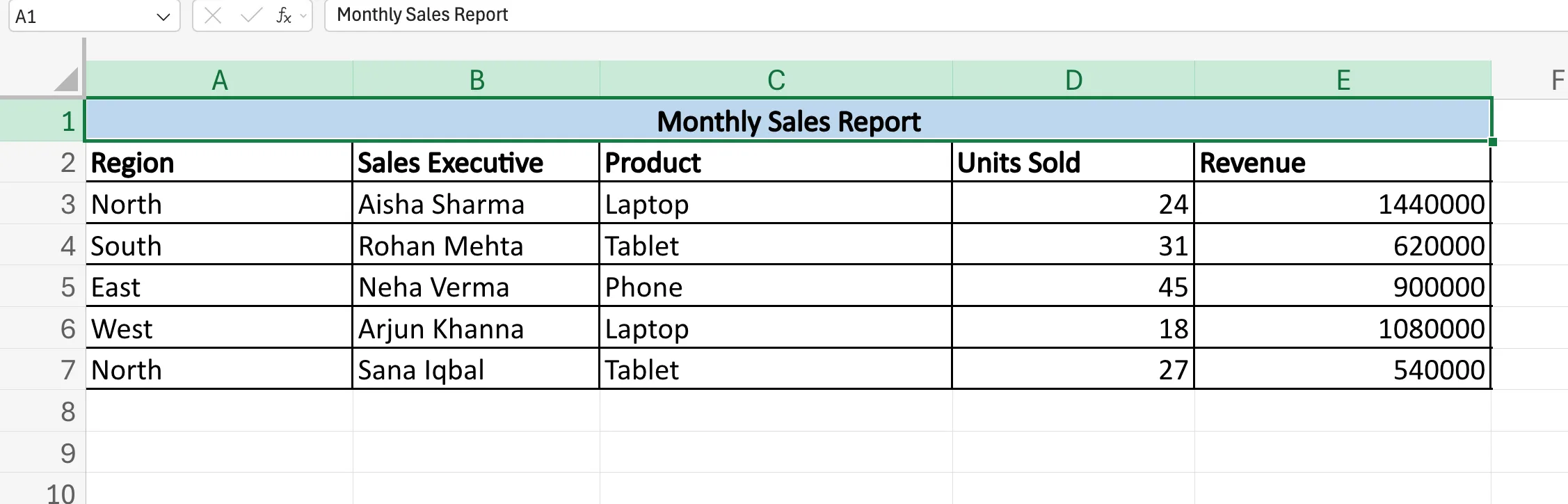Click the merged Monthly Sales Report title cell
Image resolution: width=1568 pixels, height=504 pixels.
tap(788, 121)
